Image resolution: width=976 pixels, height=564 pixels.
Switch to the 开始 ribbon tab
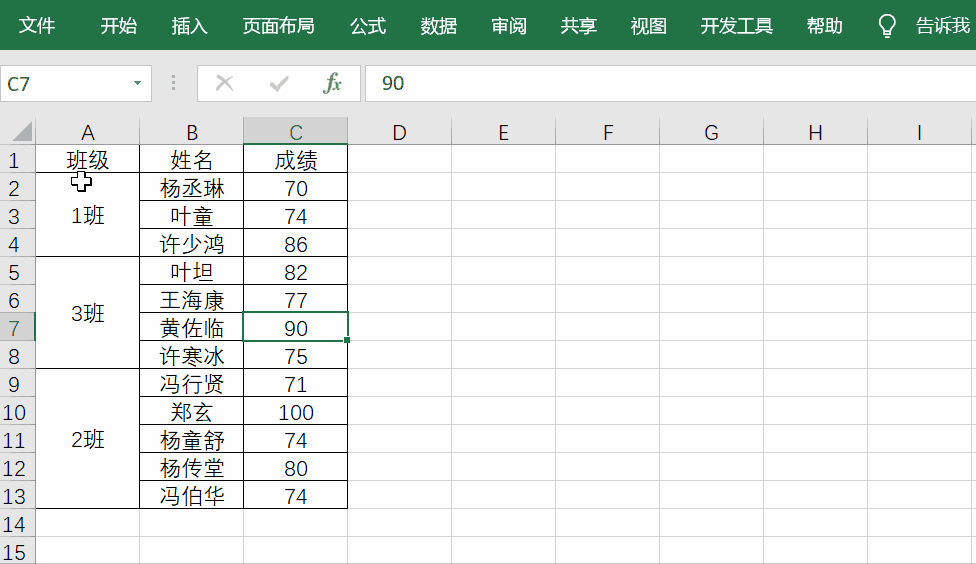118,26
